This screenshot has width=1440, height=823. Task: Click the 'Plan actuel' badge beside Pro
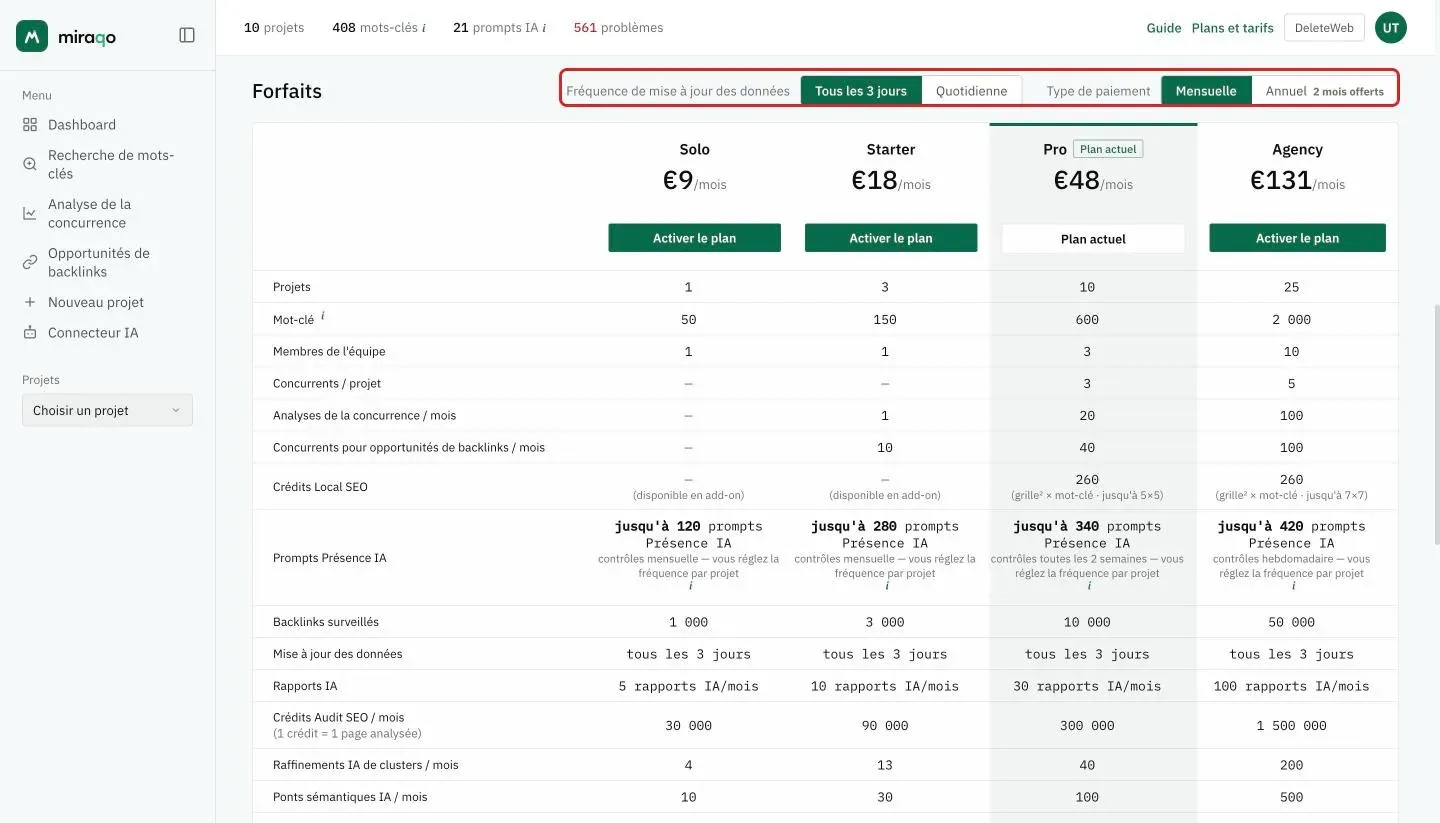1108,149
